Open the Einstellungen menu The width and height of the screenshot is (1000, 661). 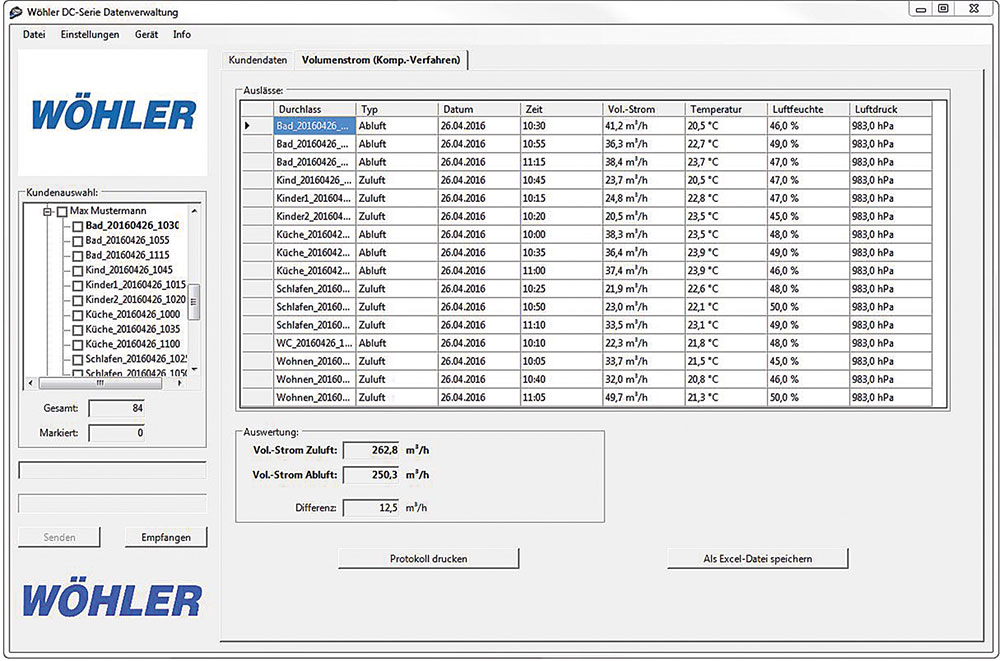point(90,34)
